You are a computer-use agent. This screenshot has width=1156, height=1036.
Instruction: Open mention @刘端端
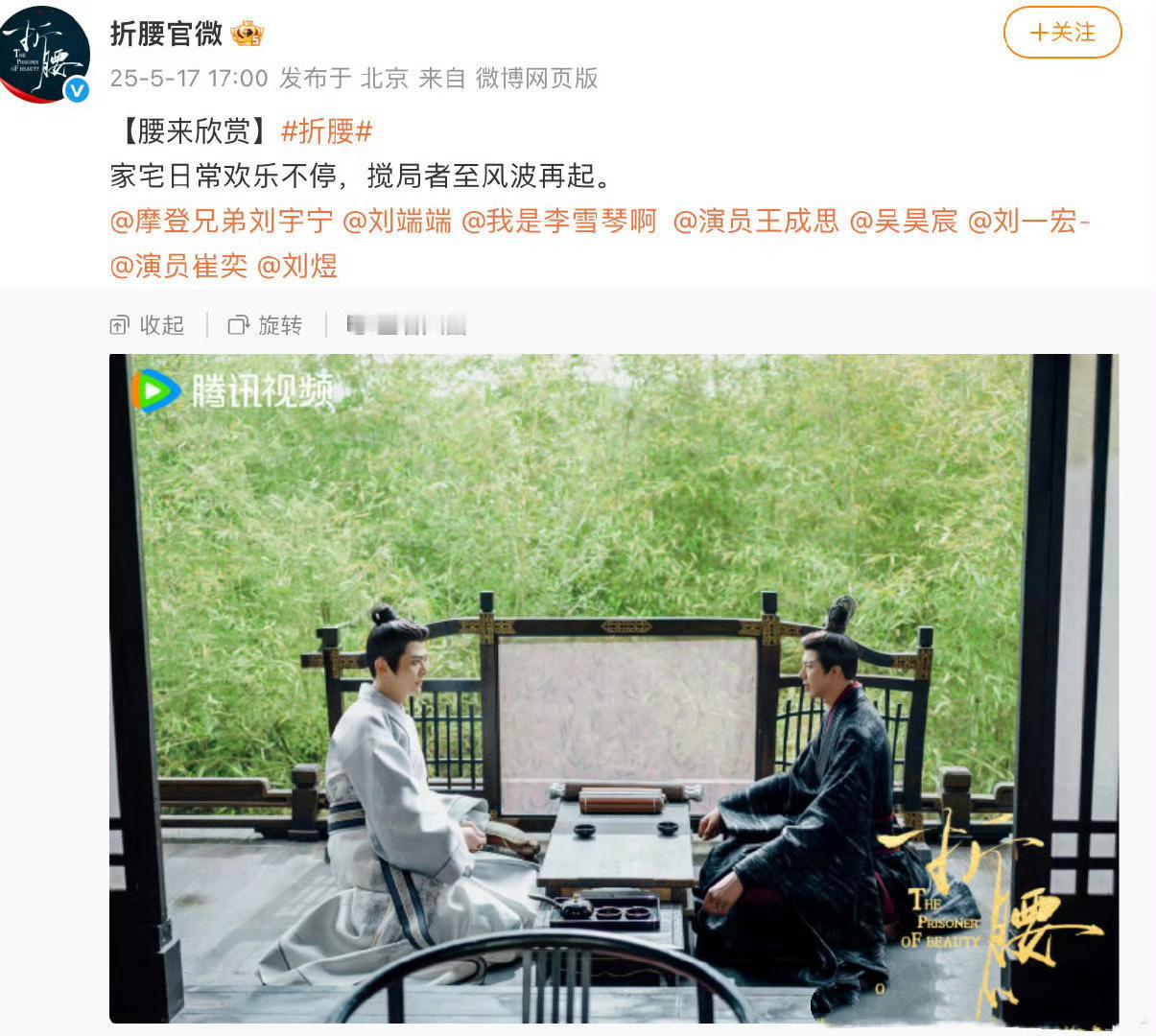[397, 221]
